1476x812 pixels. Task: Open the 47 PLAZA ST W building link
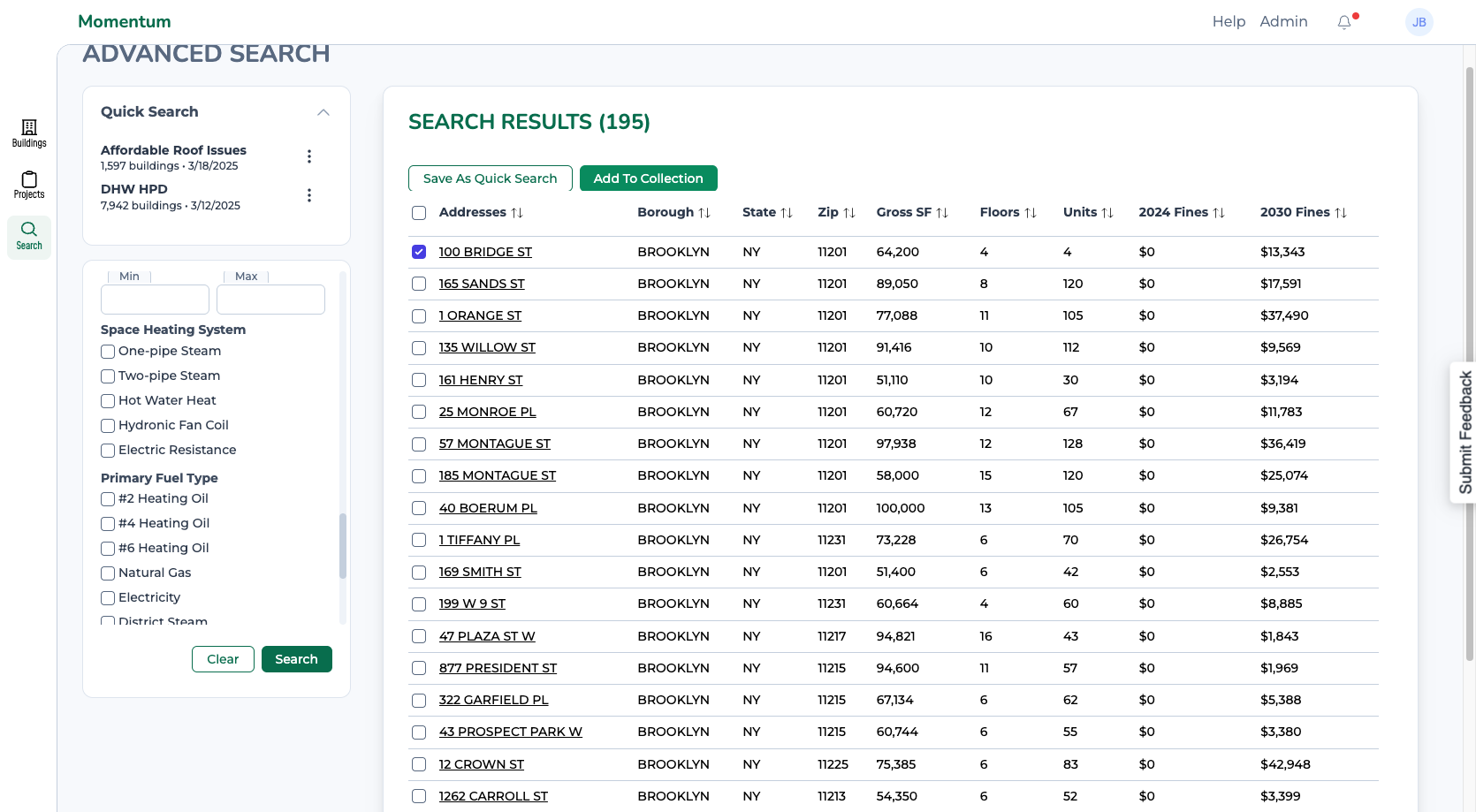[487, 636]
